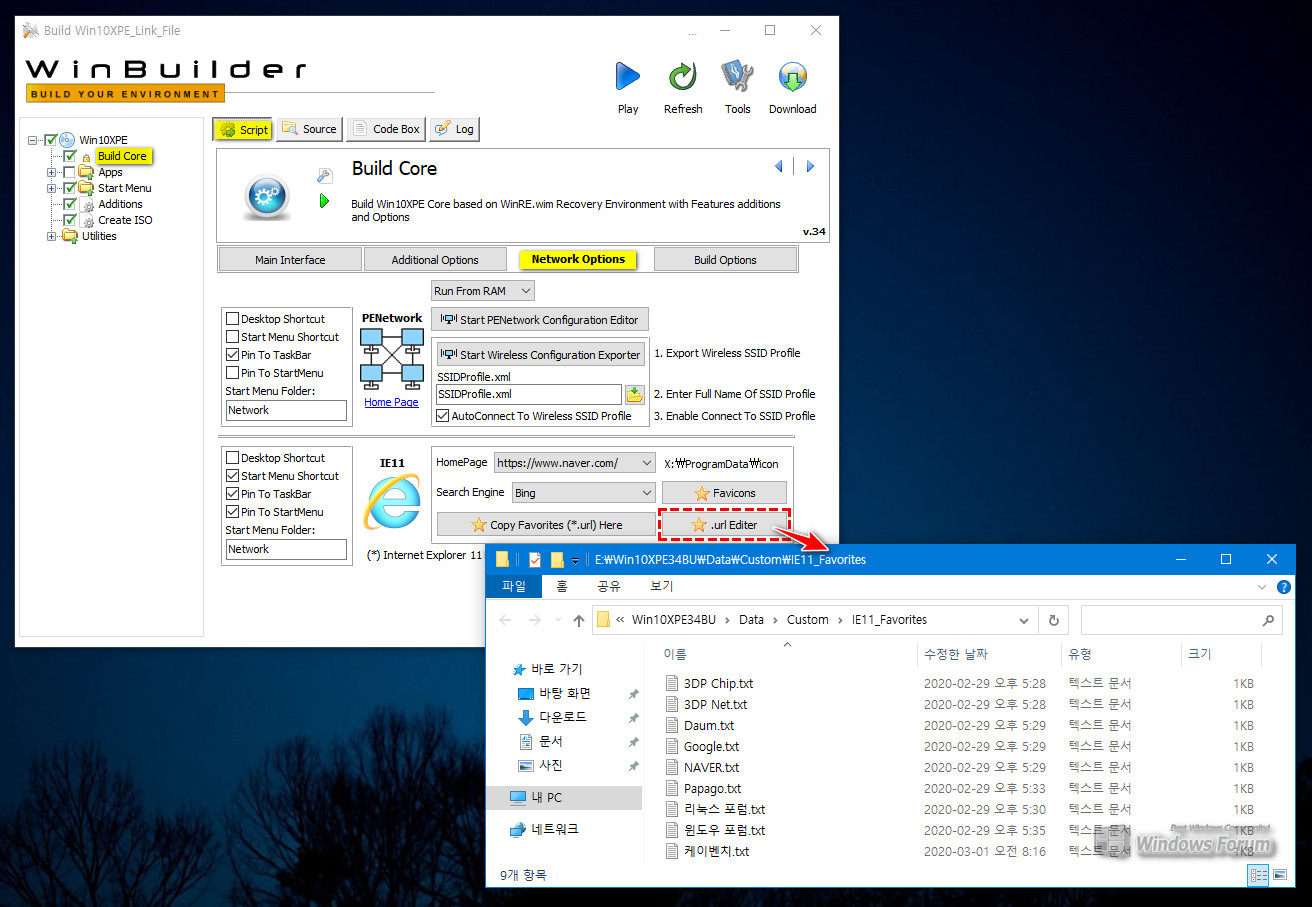This screenshot has width=1312, height=907.
Task: Click the Internet Explorer 11 logo
Action: tap(391, 503)
